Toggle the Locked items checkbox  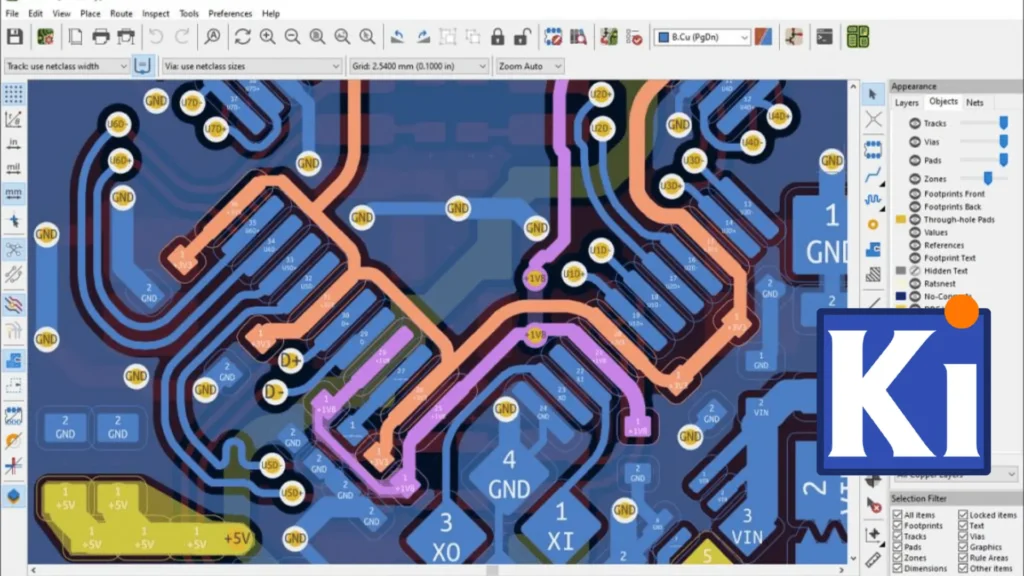(963, 515)
